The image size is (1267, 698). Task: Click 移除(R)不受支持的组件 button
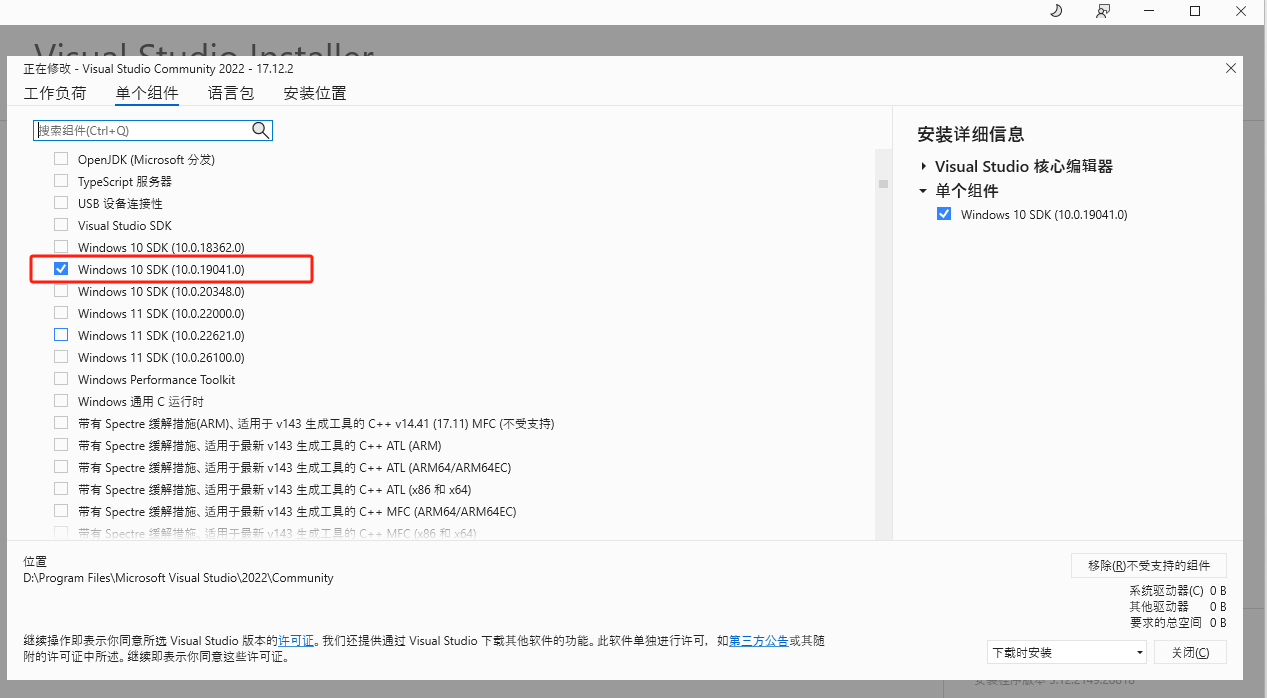[x=1149, y=566]
